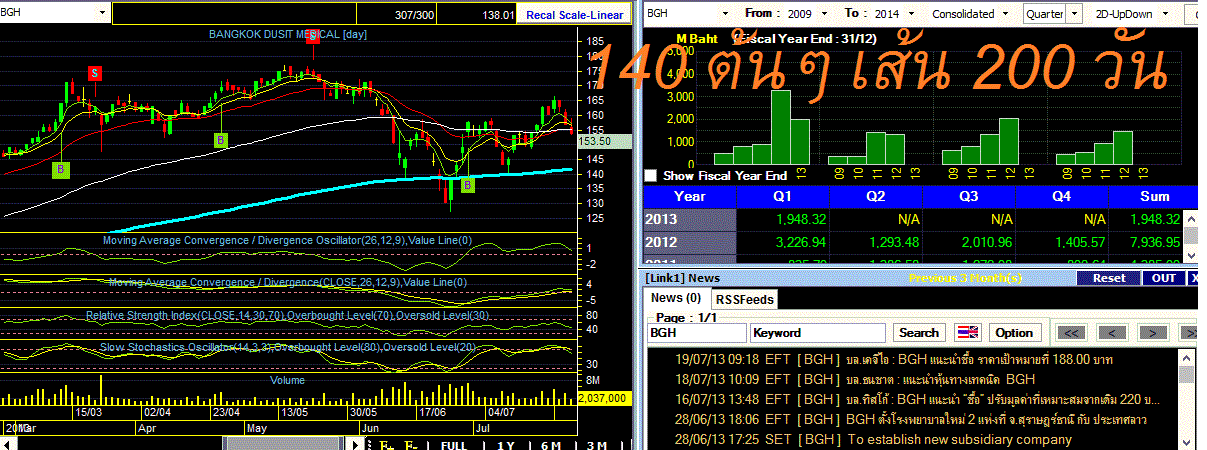Click the volume value 2,037,000
The image size is (1207, 450).
603,398
